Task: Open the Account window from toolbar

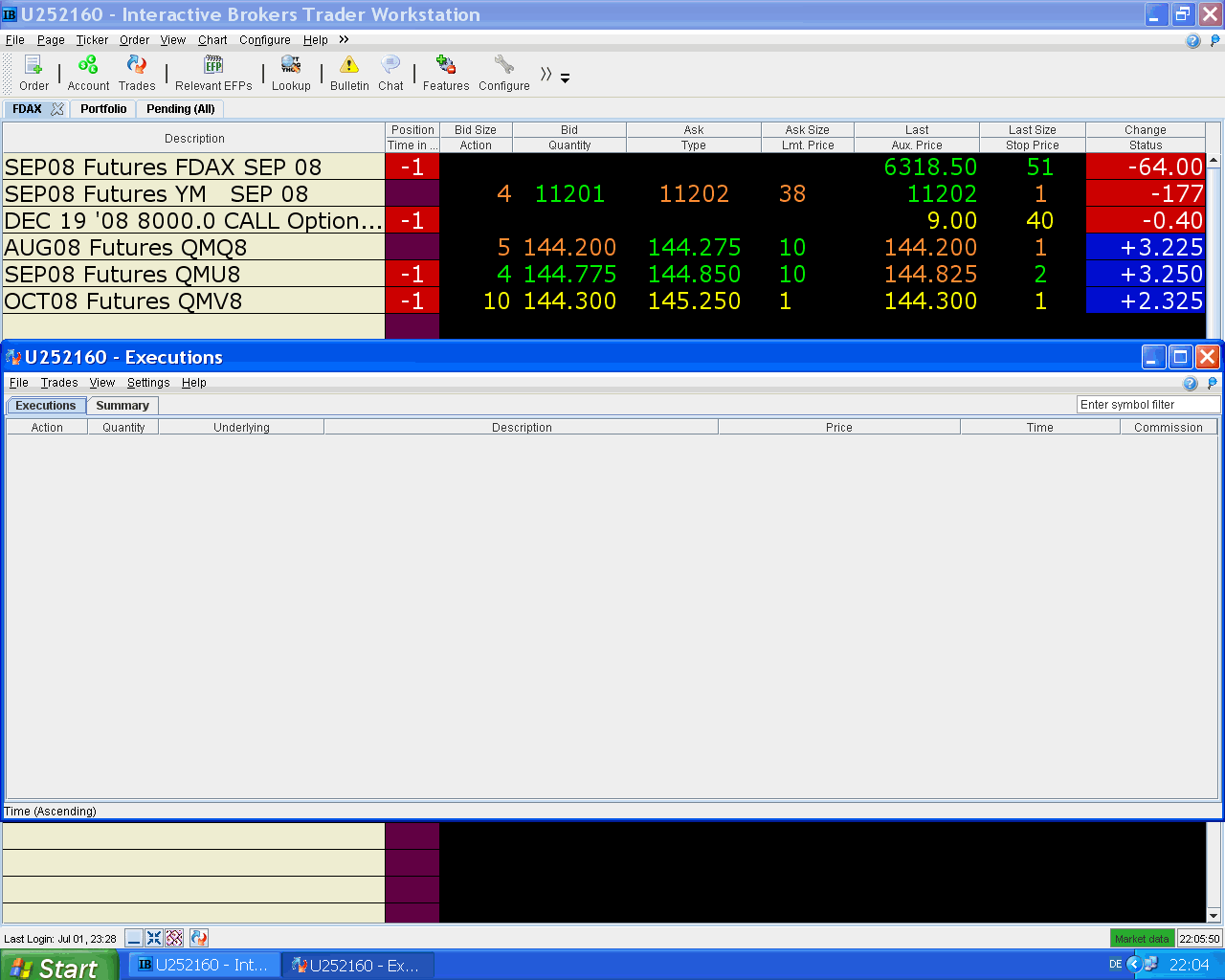Action: 88,73
